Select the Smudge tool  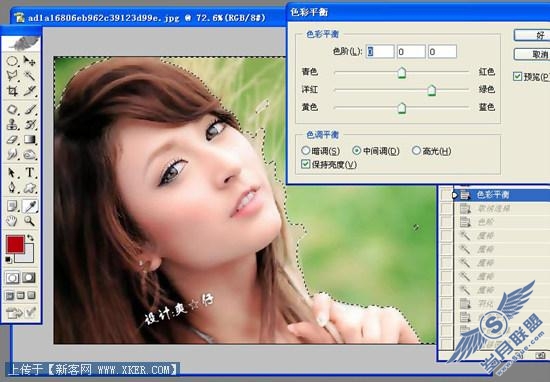click(12, 154)
